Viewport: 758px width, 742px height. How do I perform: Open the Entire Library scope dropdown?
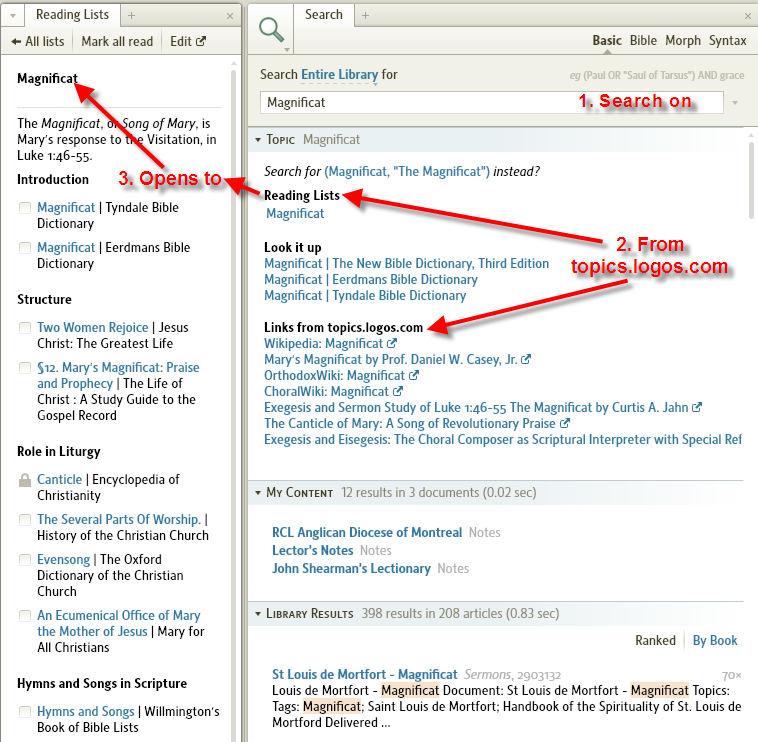(x=339, y=74)
